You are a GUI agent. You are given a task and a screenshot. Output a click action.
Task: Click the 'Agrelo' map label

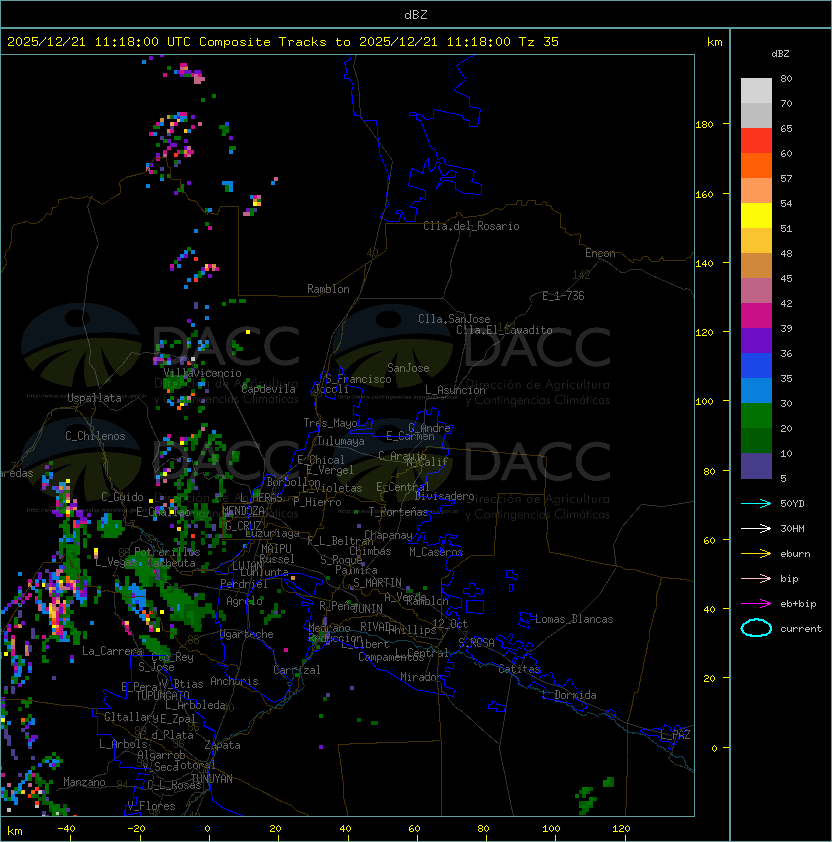[x=244, y=601]
